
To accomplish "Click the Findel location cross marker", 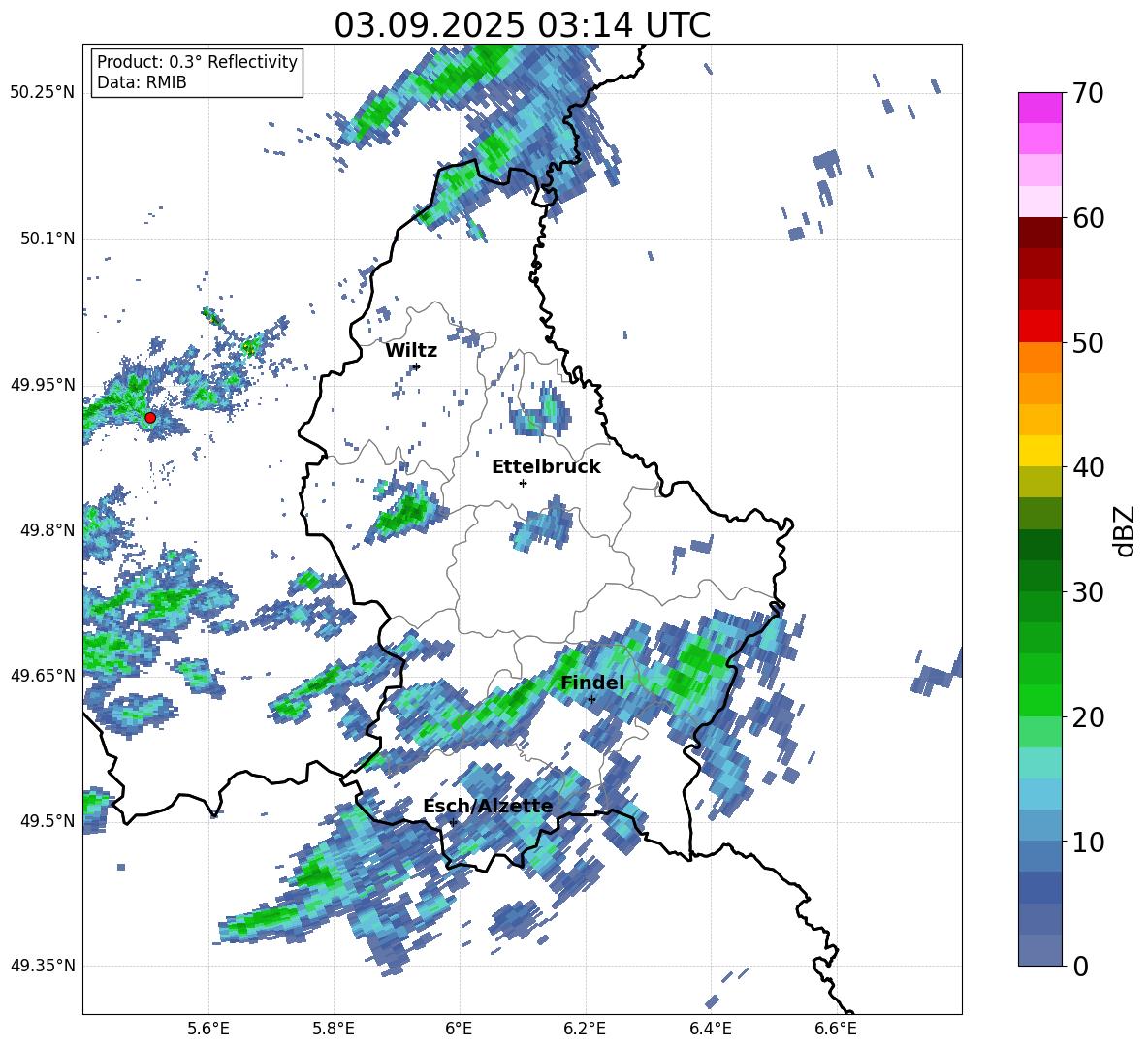I will tap(591, 700).
